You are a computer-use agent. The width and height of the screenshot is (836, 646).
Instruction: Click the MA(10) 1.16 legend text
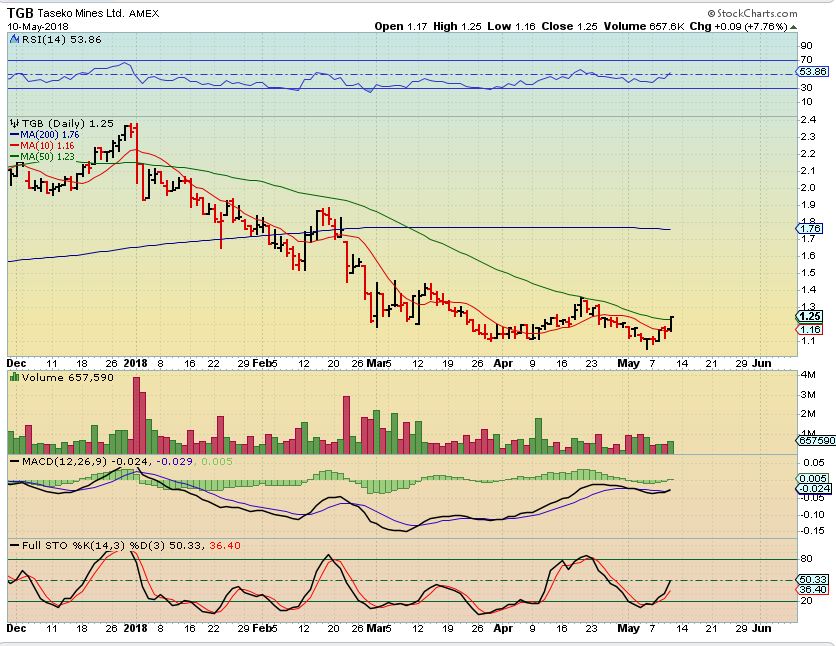tap(47, 146)
